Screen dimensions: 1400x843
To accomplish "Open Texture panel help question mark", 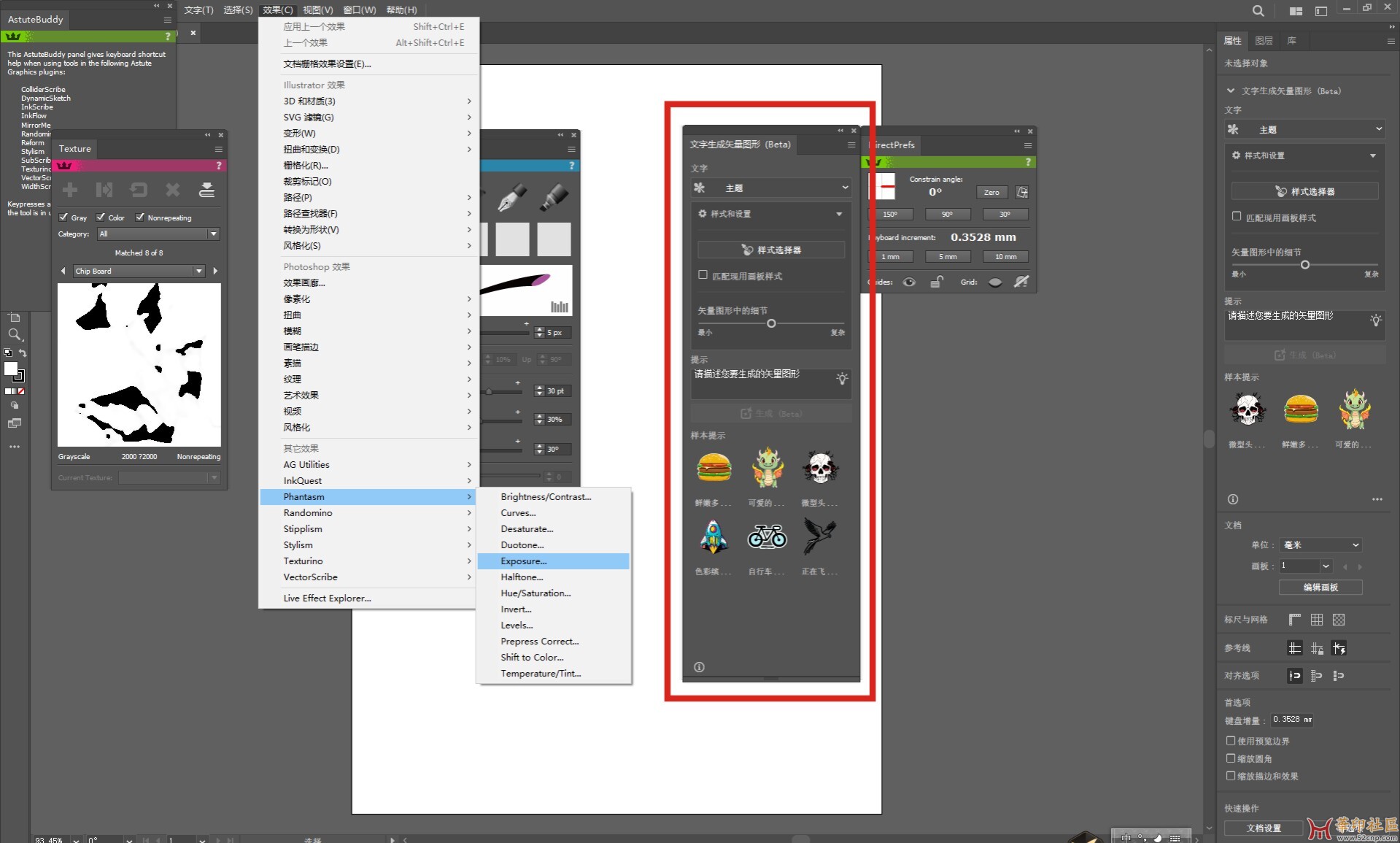I will click(219, 166).
